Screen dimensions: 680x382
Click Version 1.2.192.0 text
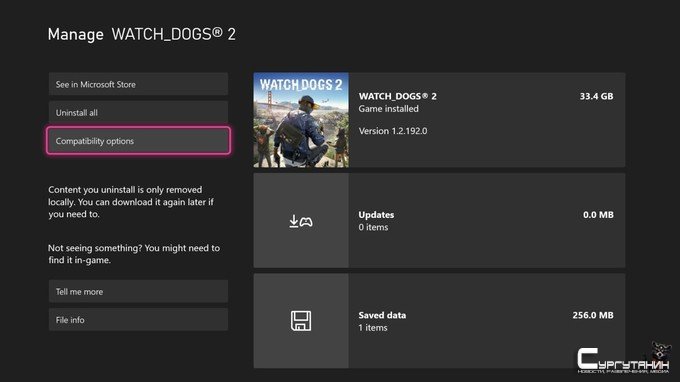[x=392, y=131]
